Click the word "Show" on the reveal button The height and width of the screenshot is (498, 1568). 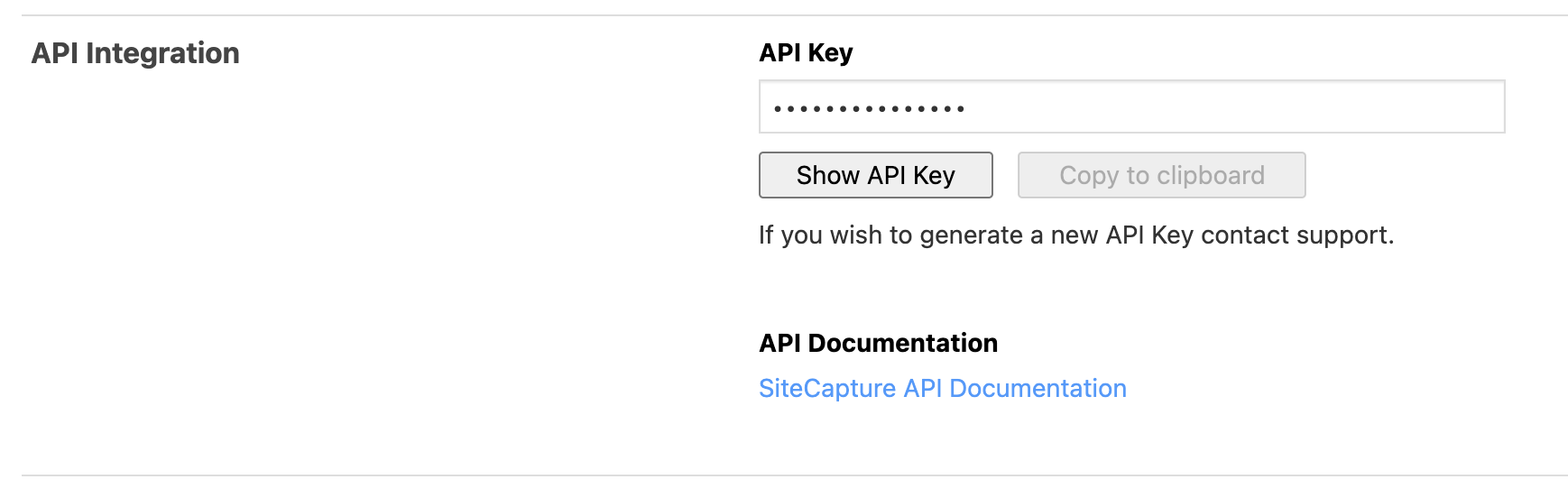click(827, 175)
